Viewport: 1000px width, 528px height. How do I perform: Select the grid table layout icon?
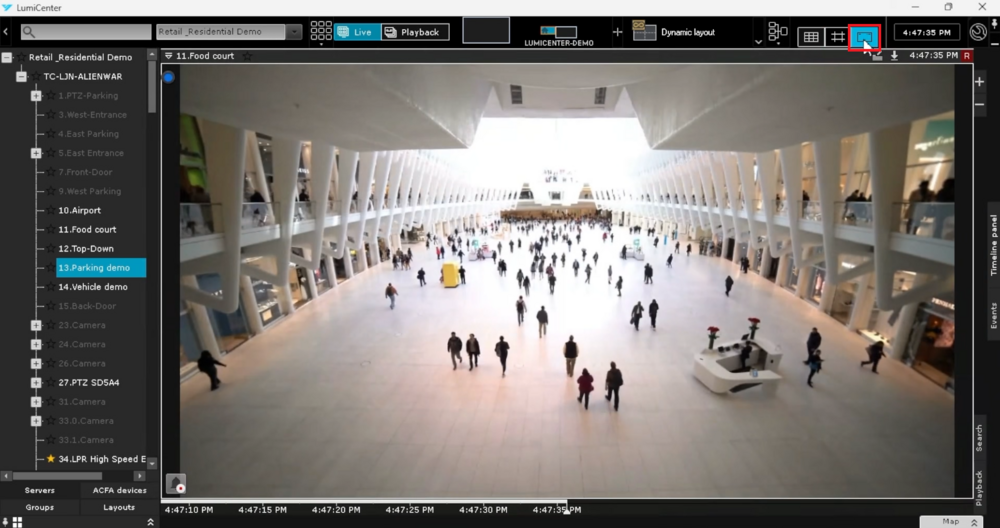click(811, 37)
